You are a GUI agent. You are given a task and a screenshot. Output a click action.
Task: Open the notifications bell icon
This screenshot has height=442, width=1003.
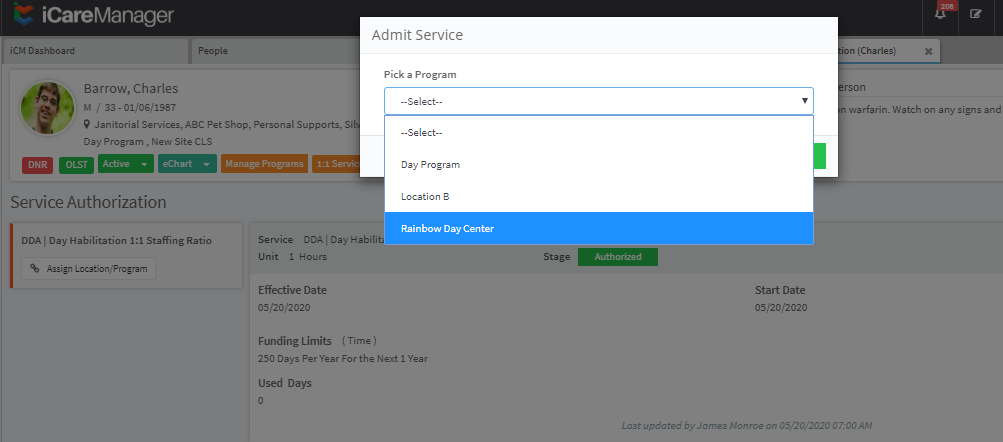pos(940,13)
